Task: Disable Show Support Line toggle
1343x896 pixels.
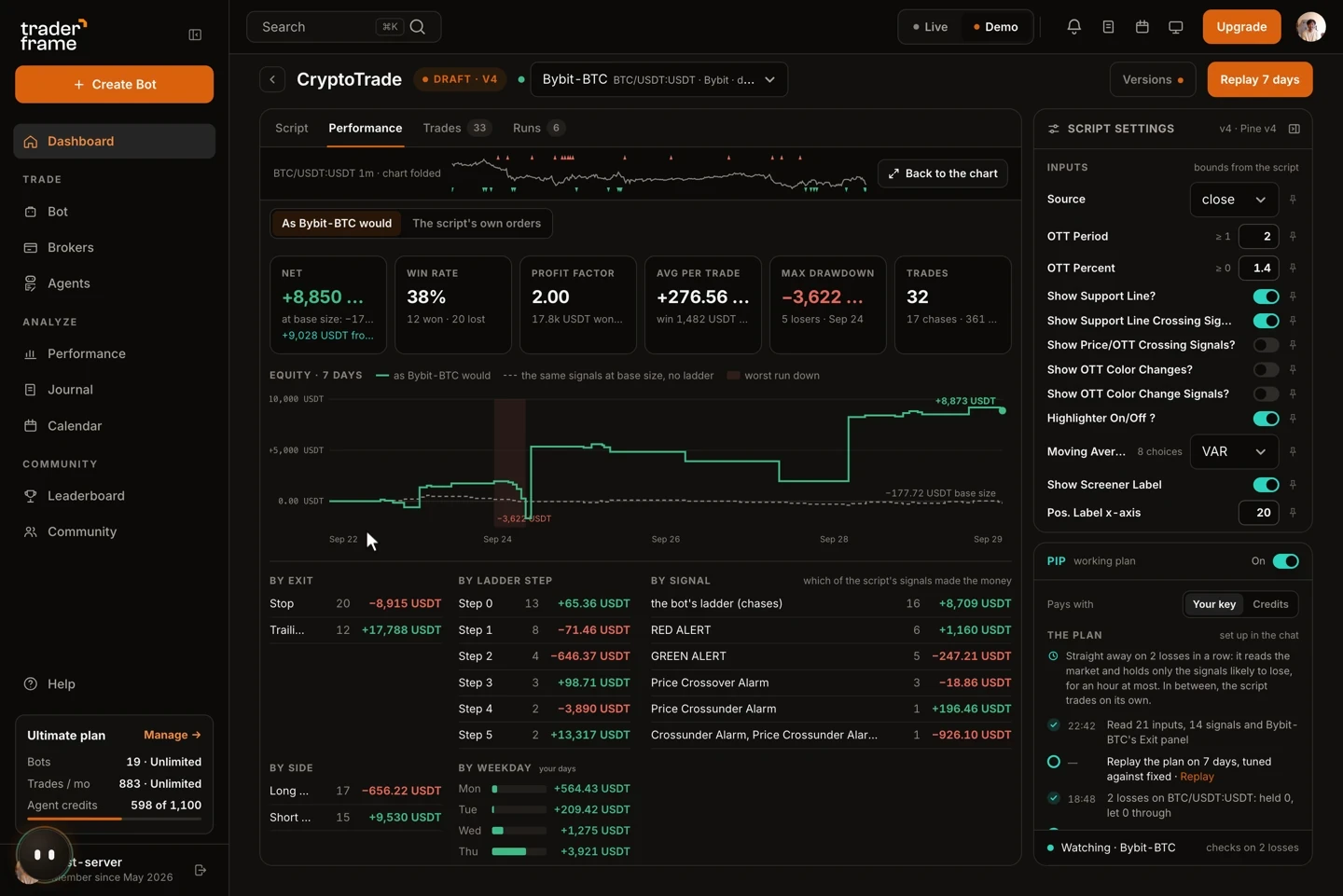Action: [1266, 296]
